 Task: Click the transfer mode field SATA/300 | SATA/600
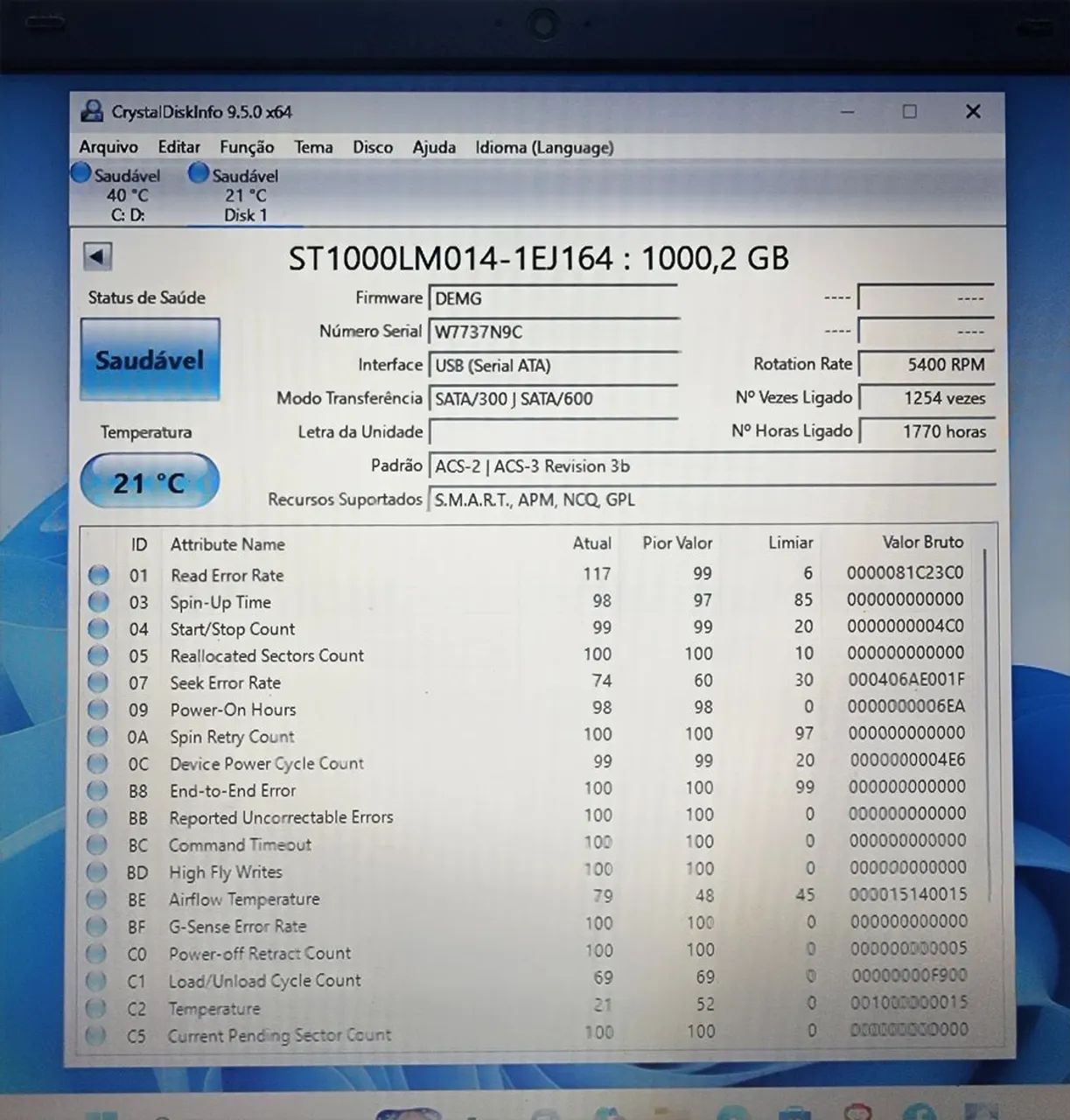[554, 398]
